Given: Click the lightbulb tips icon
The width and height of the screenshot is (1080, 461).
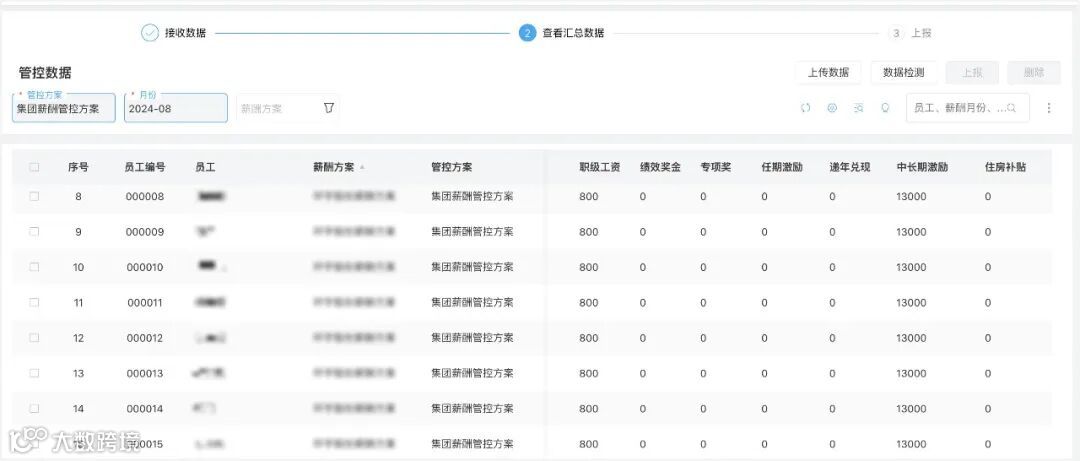Looking at the screenshot, I should click(886, 108).
